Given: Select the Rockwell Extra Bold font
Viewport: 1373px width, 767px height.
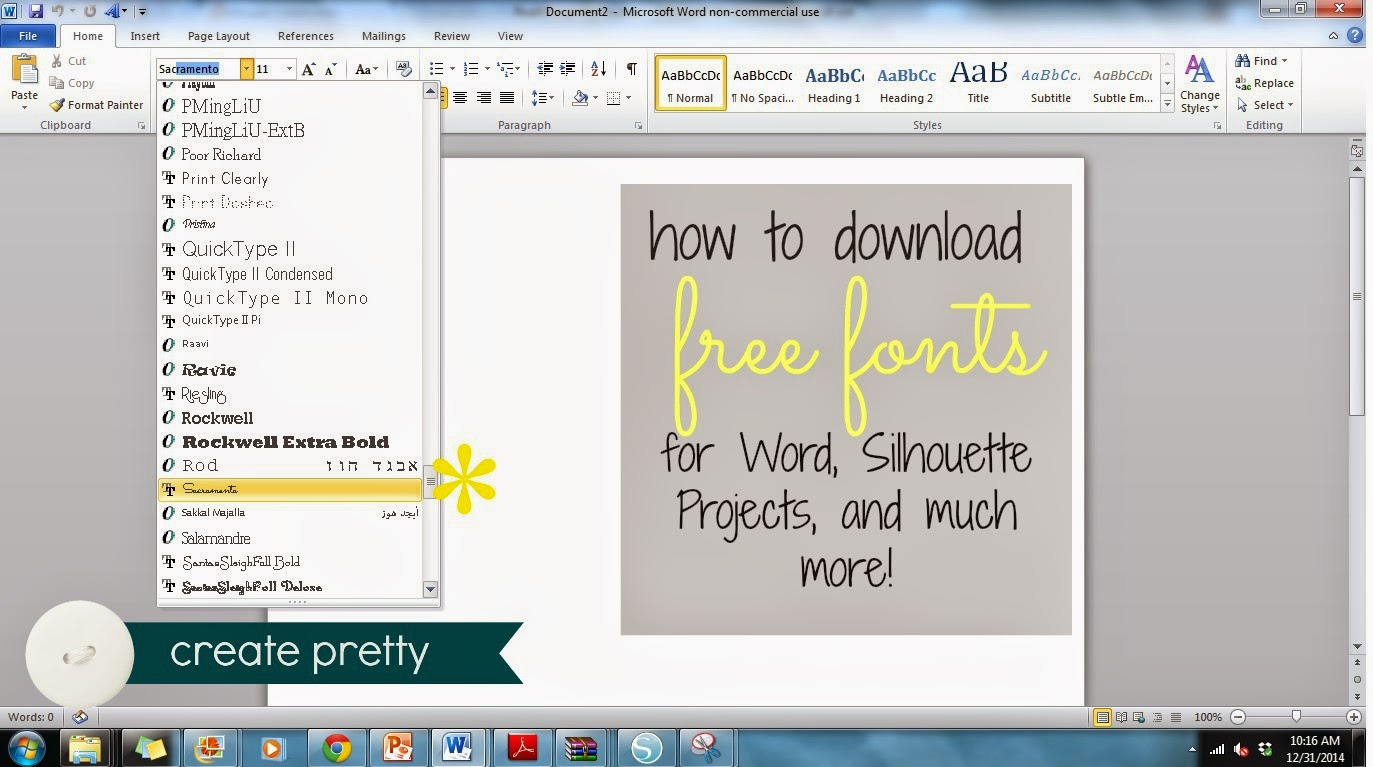Looking at the screenshot, I should click(x=290, y=442).
